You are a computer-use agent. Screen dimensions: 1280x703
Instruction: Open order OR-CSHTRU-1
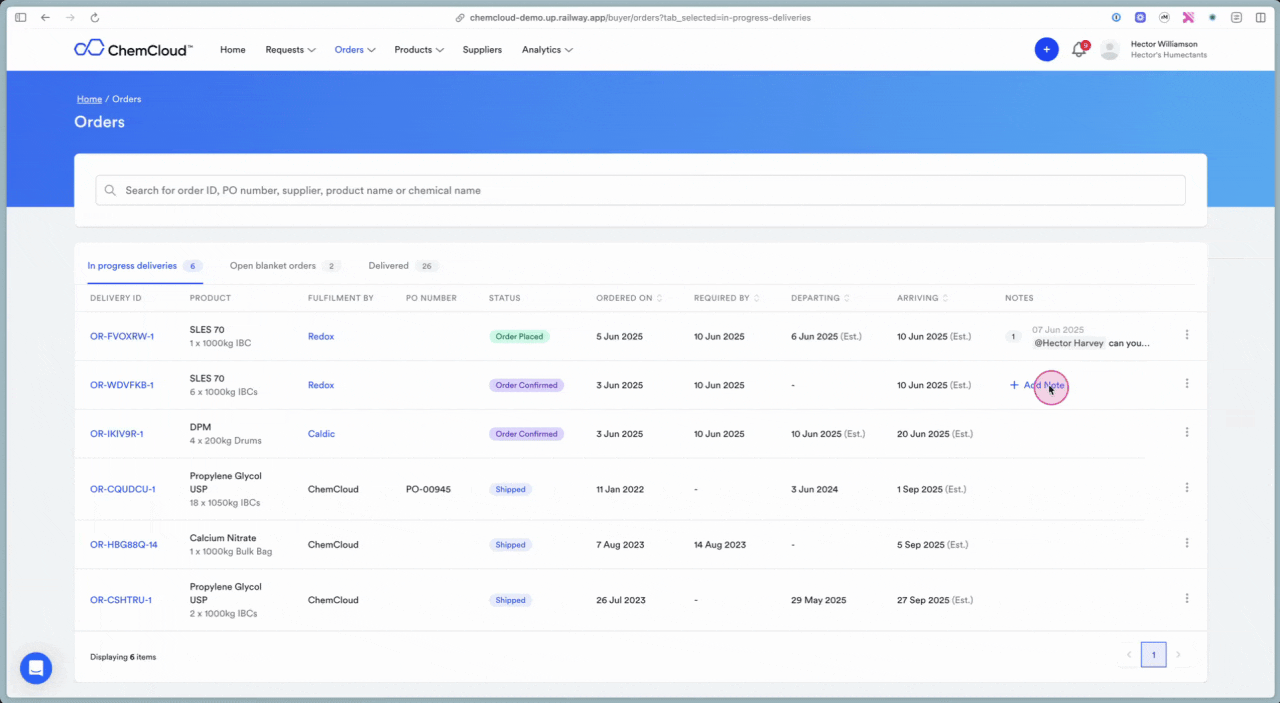pyautogui.click(x=121, y=600)
